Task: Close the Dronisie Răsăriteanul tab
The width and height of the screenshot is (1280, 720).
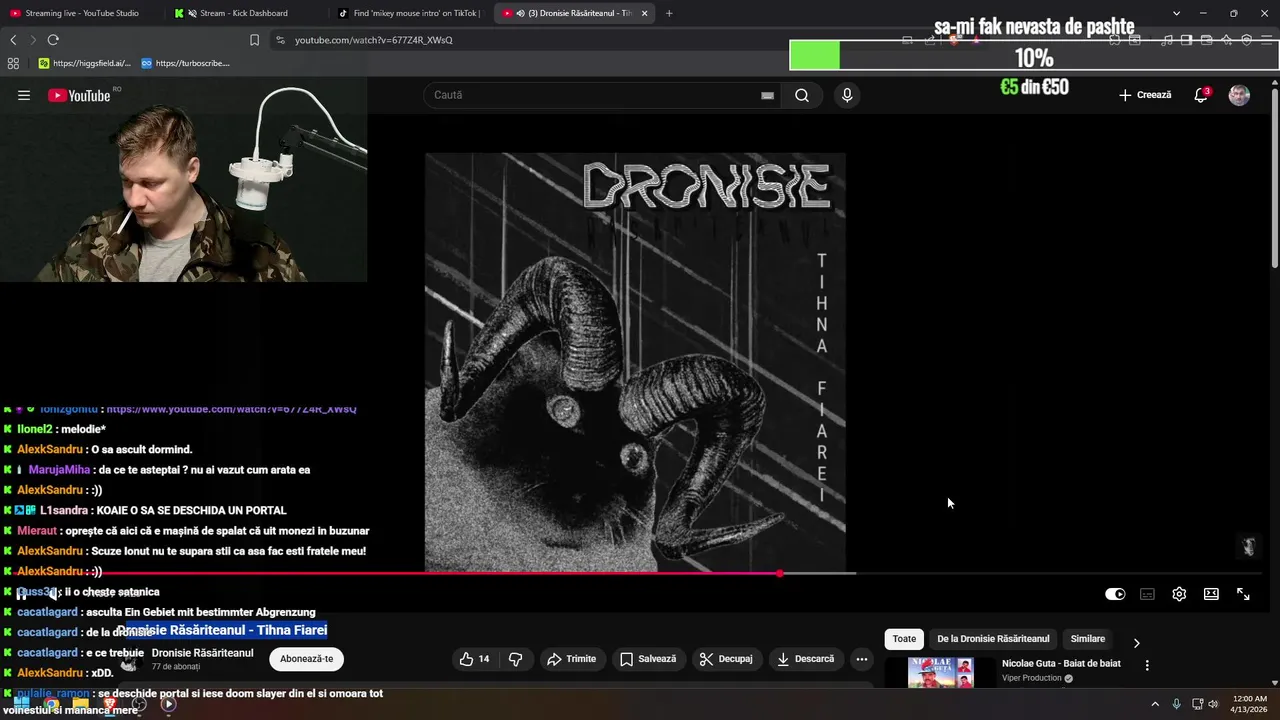Action: click(644, 13)
